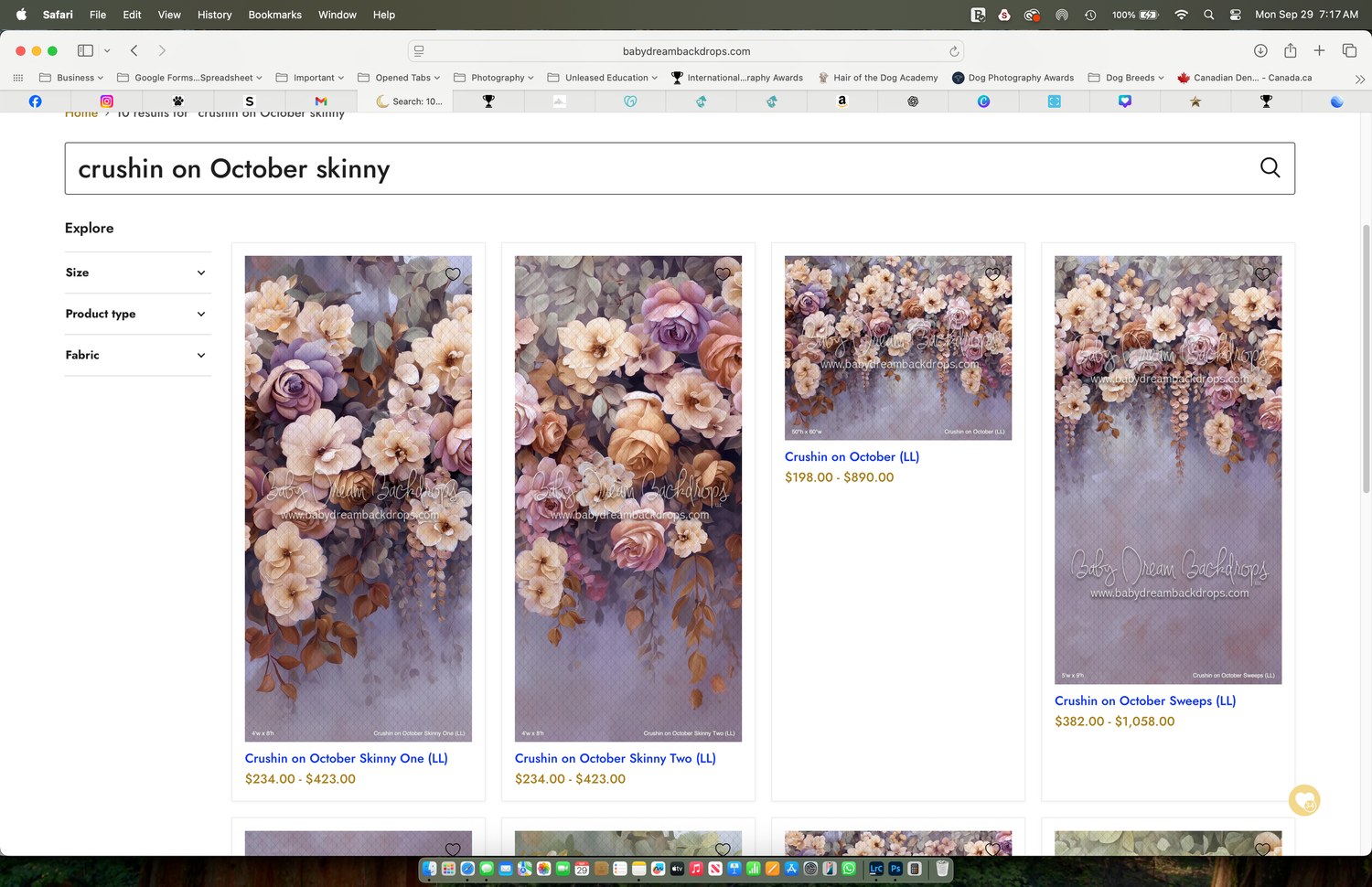Image resolution: width=1372 pixels, height=887 pixels.
Task: Favorite Crushin on October Skinny One heart
Action: (x=453, y=274)
